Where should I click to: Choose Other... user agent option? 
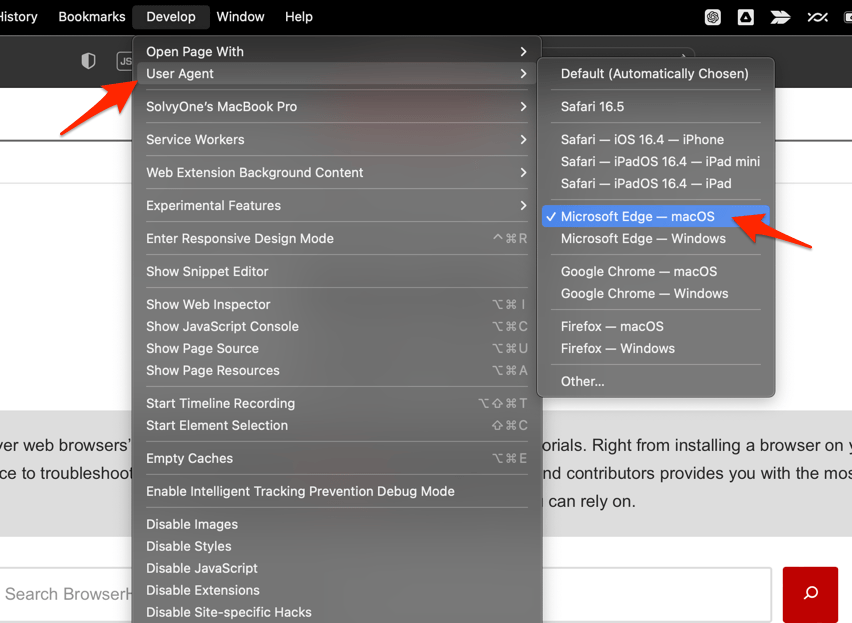click(x=656, y=381)
